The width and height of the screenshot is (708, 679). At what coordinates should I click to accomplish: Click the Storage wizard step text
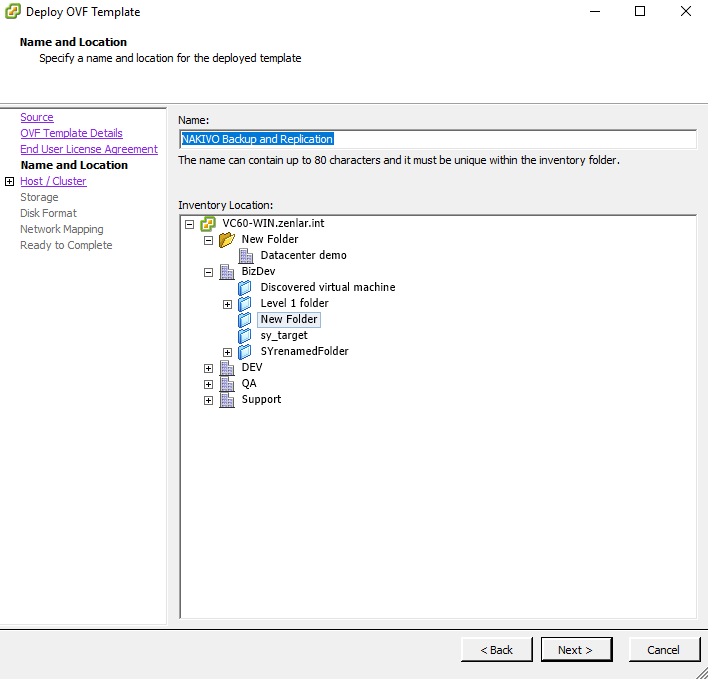coord(39,197)
